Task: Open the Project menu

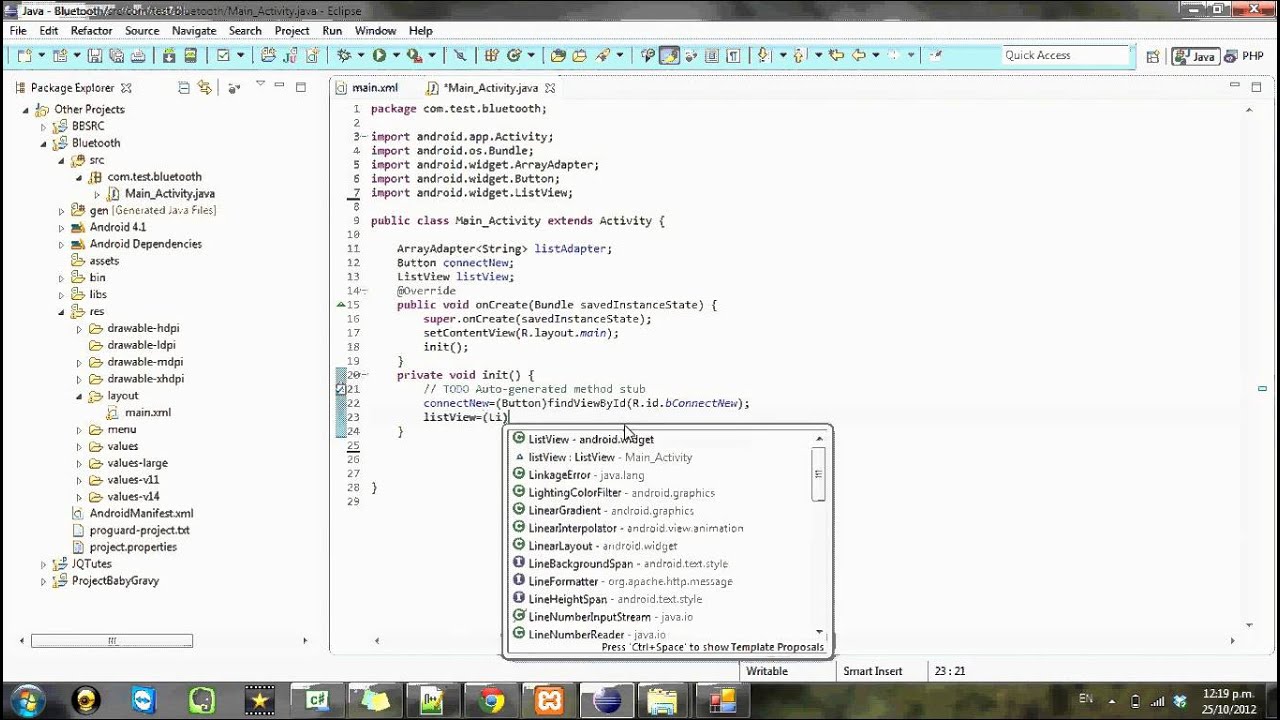Action: (x=292, y=31)
